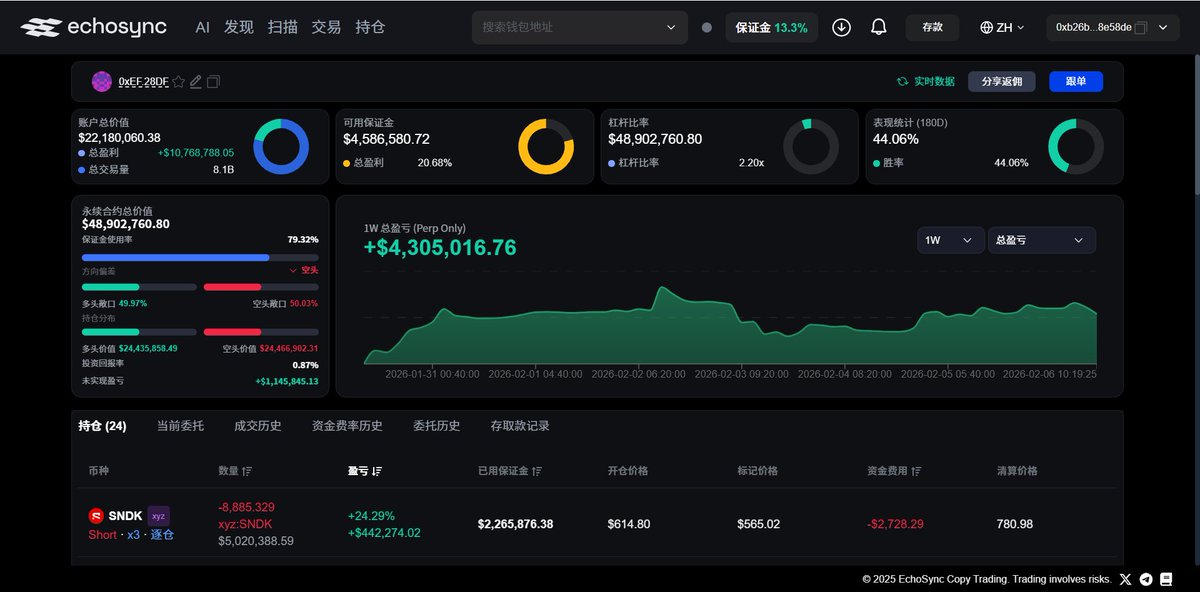Click the EchoSync logo

94,27
